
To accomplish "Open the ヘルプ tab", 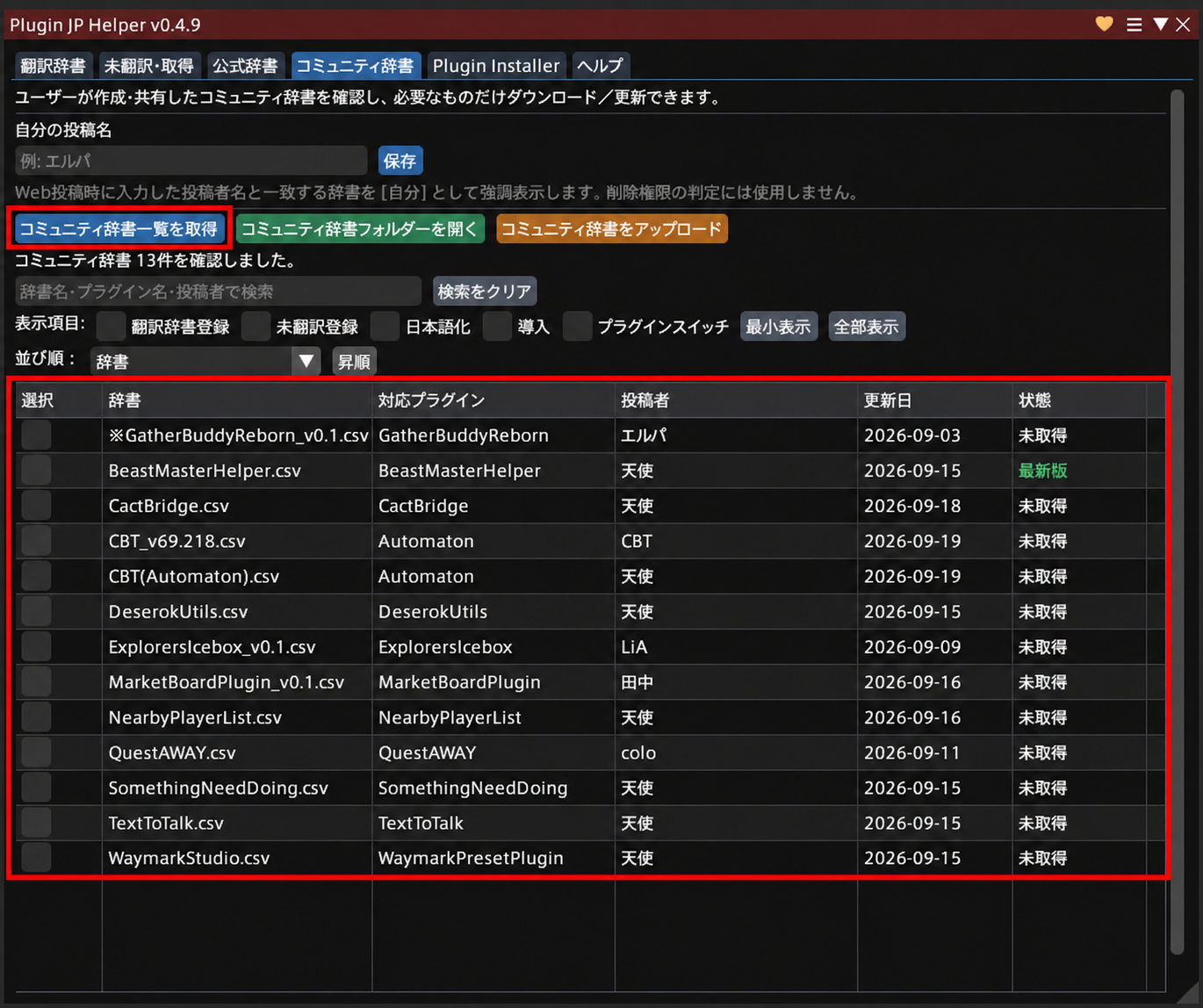I will (601, 66).
